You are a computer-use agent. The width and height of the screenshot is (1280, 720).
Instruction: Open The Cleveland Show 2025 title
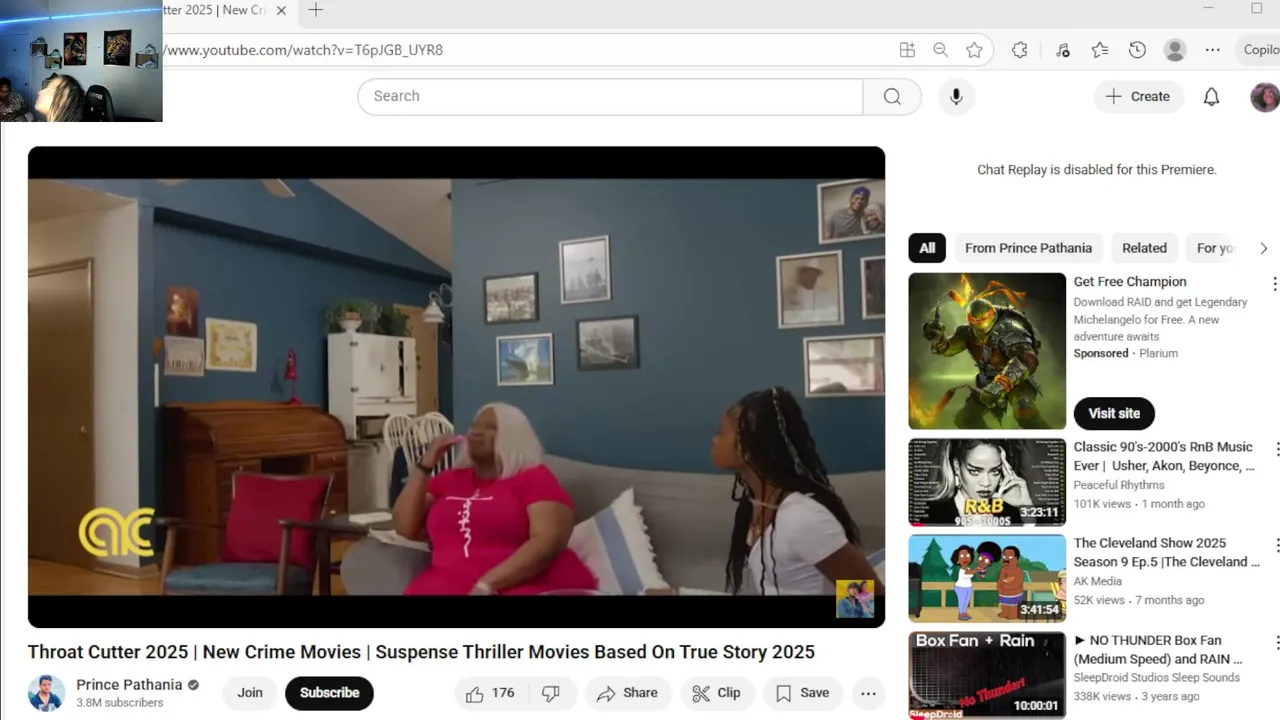[1166, 552]
